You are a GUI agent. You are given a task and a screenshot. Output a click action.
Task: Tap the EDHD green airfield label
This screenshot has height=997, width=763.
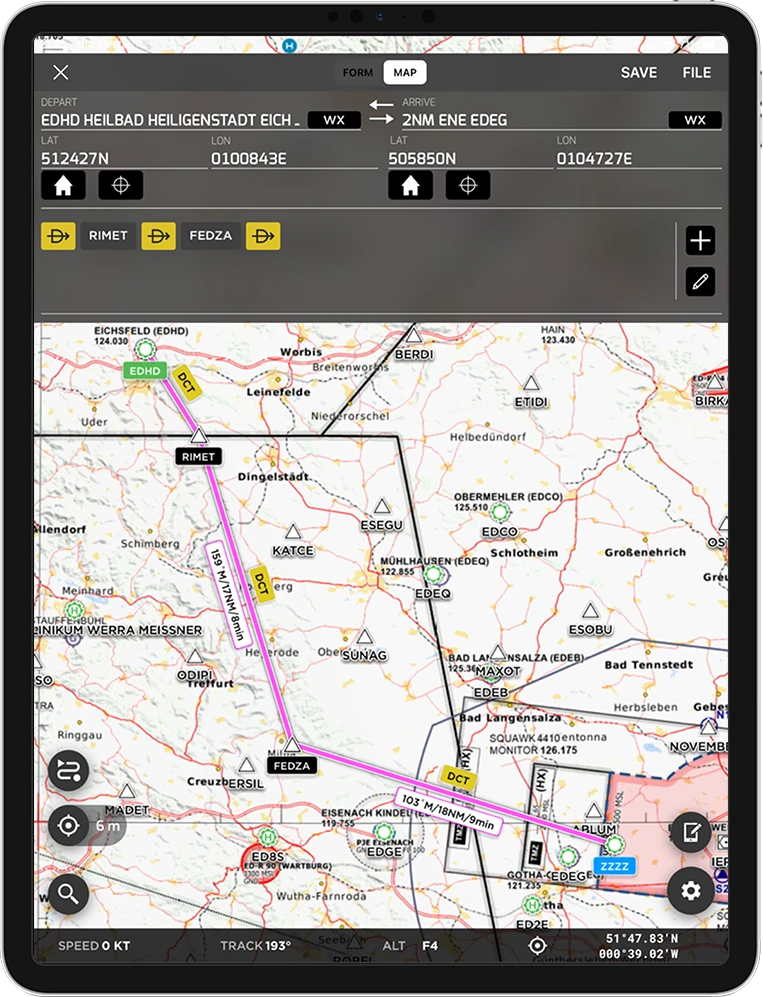click(145, 371)
